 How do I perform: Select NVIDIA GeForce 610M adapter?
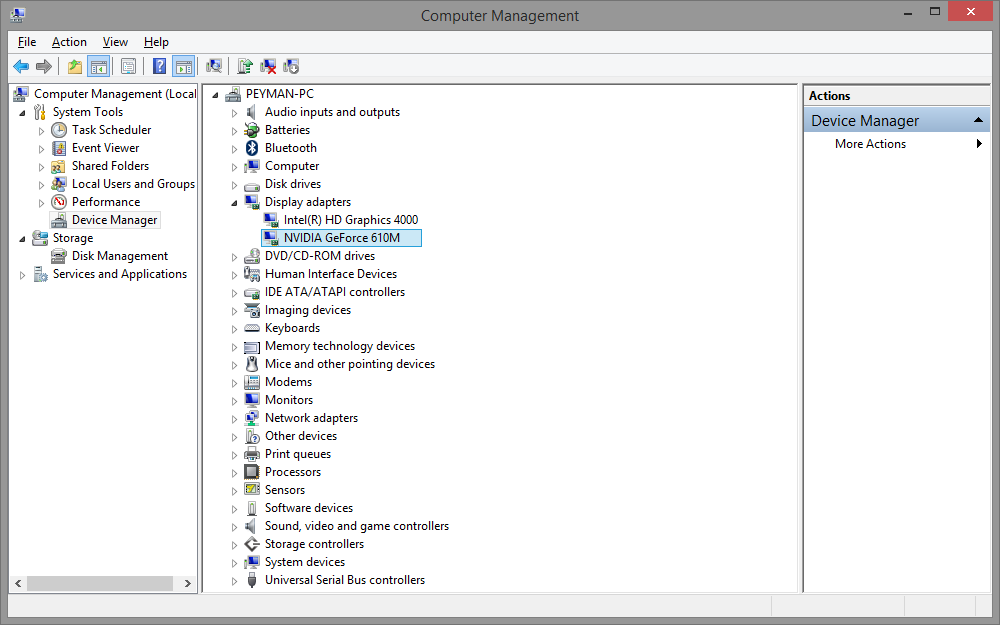(342, 238)
